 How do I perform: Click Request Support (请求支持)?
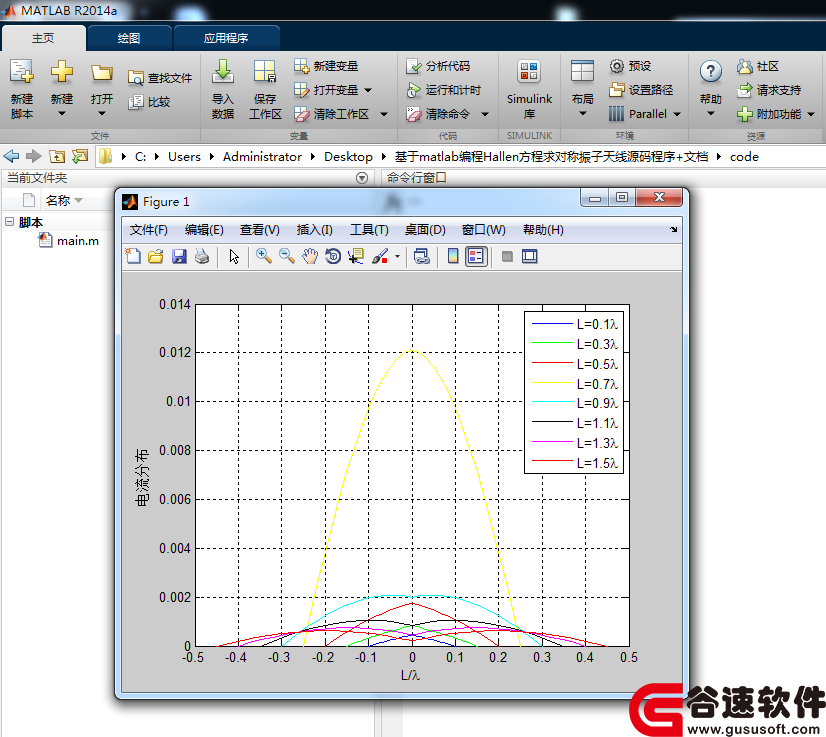(769, 90)
